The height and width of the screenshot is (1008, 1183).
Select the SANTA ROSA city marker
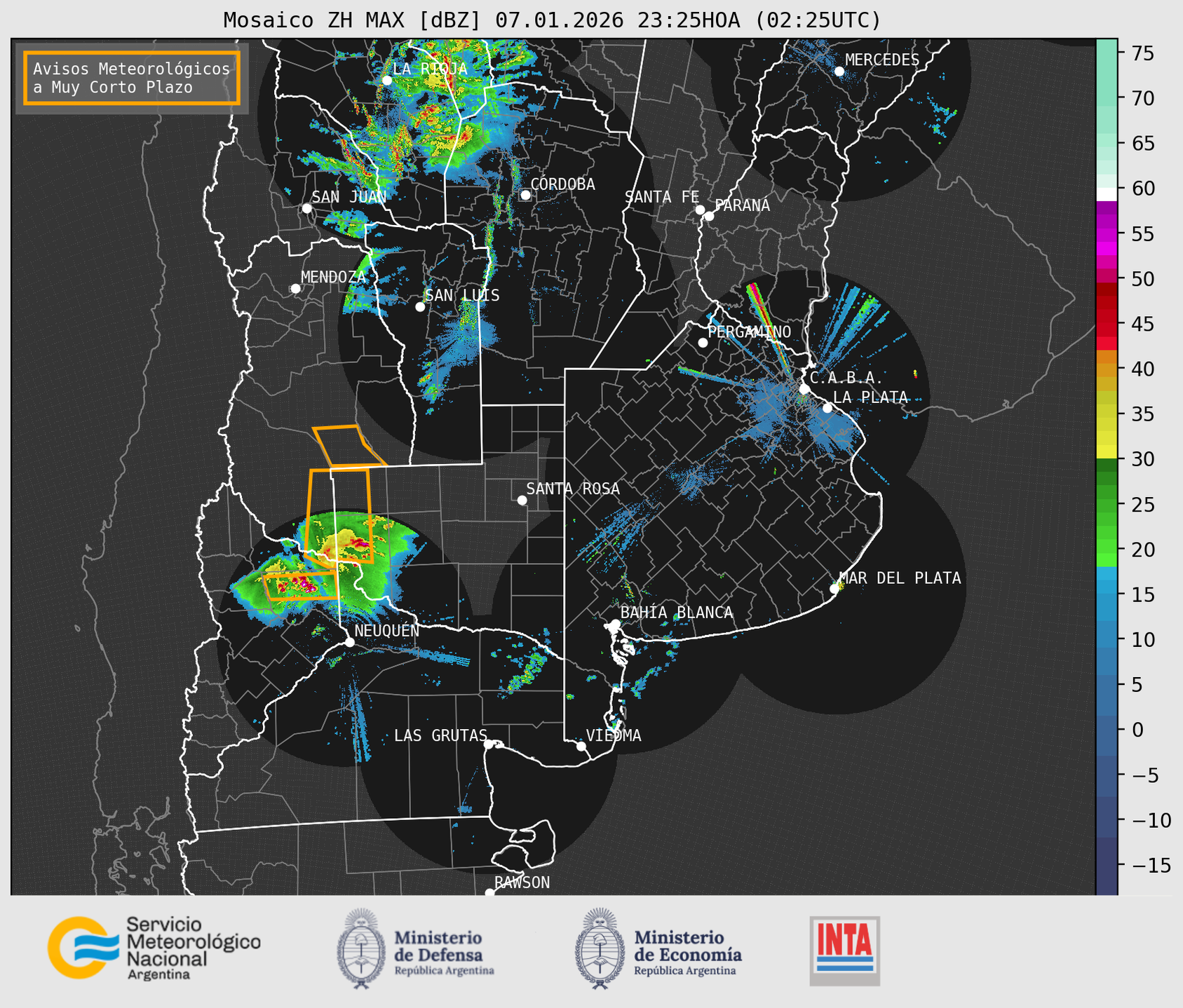click(x=522, y=500)
